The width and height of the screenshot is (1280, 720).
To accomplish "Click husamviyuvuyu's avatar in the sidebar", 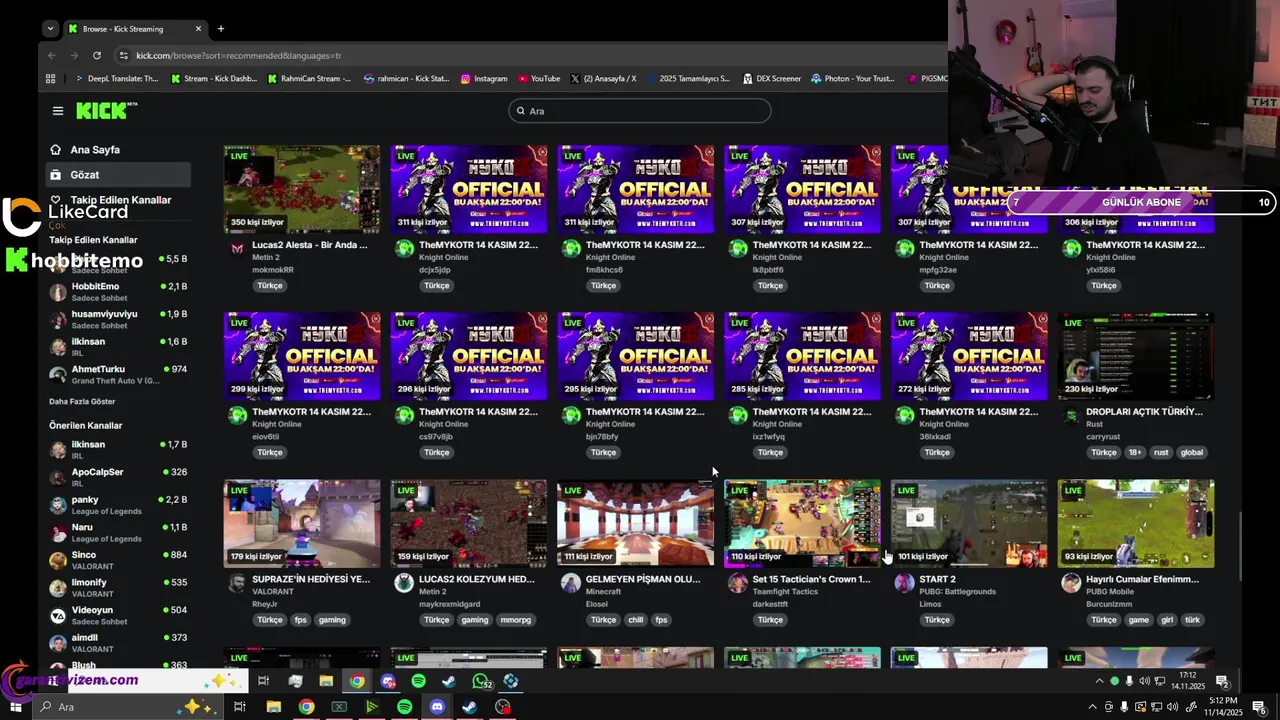I will click(x=58, y=319).
